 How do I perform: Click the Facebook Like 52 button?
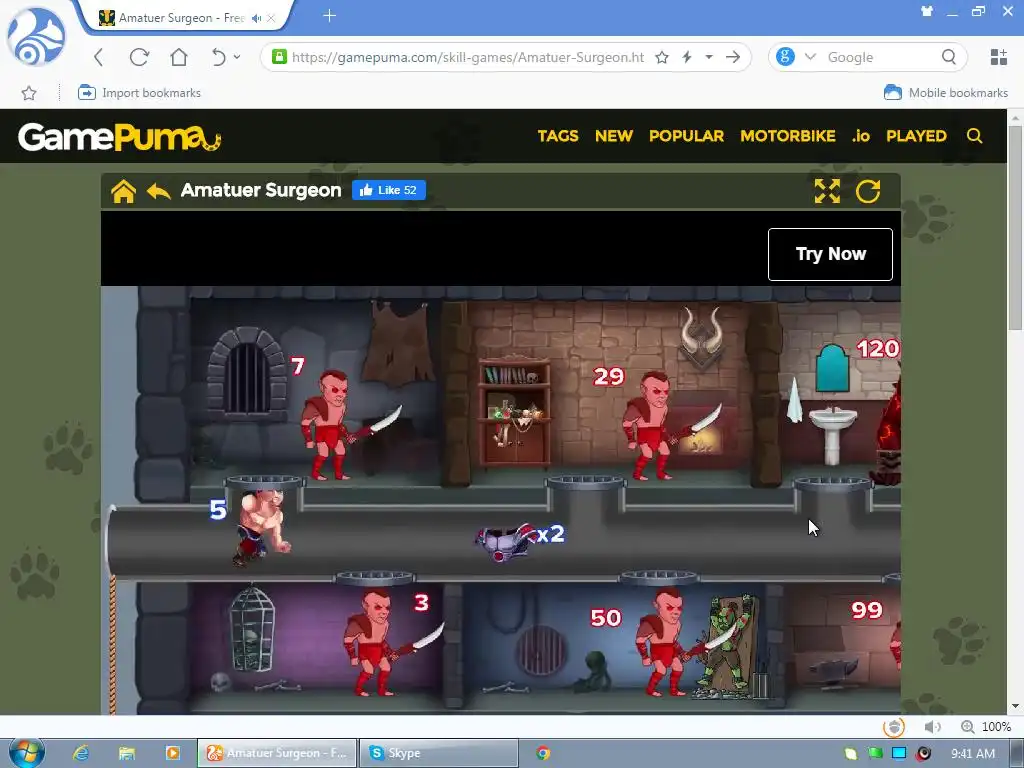tap(389, 190)
